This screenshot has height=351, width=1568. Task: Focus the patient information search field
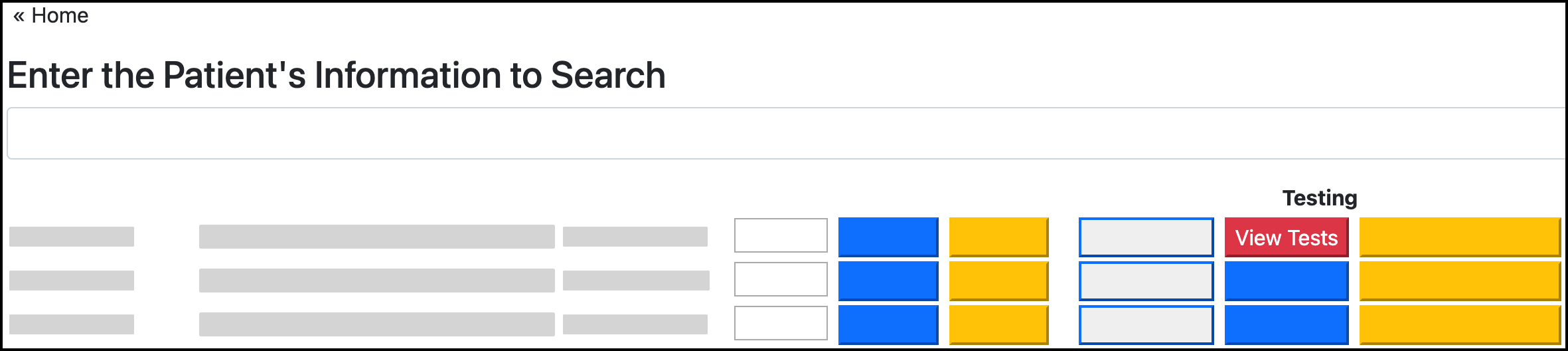point(783,134)
